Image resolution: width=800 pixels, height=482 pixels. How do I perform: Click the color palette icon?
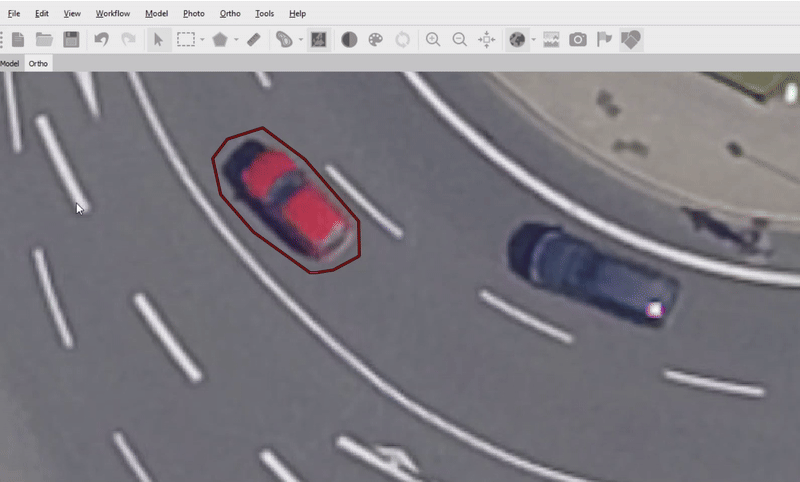[376, 40]
